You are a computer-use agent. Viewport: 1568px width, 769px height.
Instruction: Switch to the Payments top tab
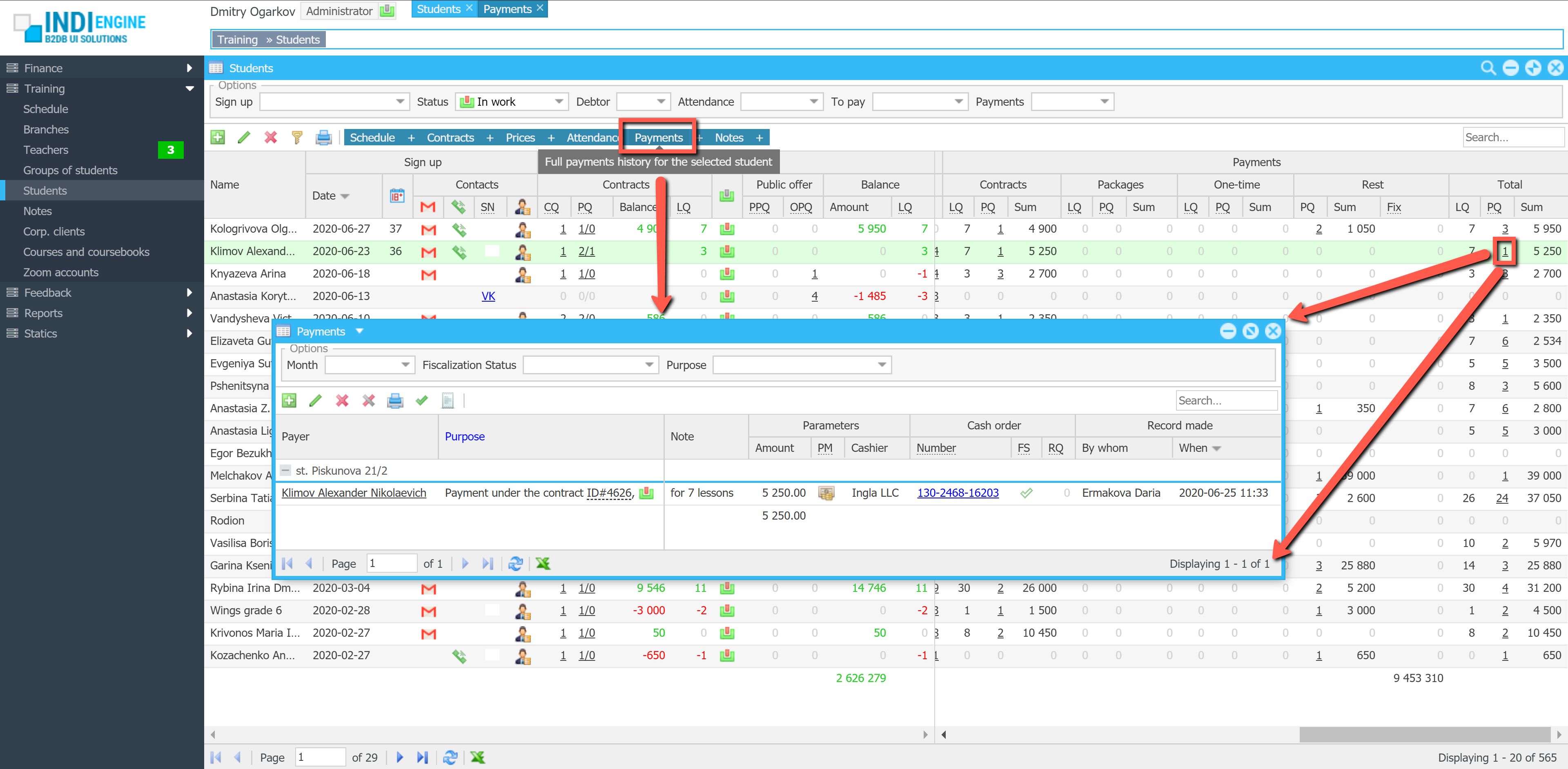(x=507, y=9)
